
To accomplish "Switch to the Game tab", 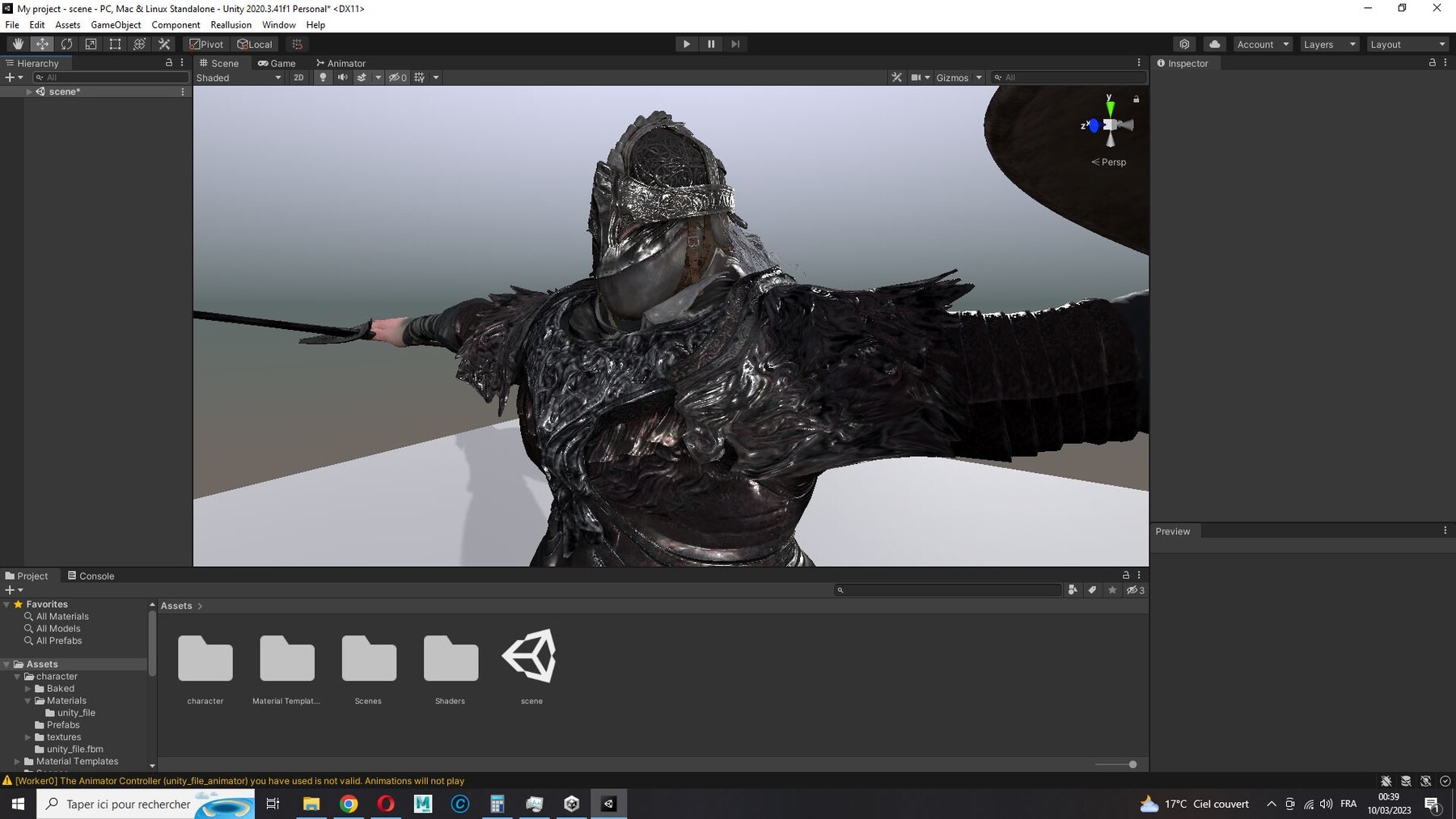I will 277,63.
